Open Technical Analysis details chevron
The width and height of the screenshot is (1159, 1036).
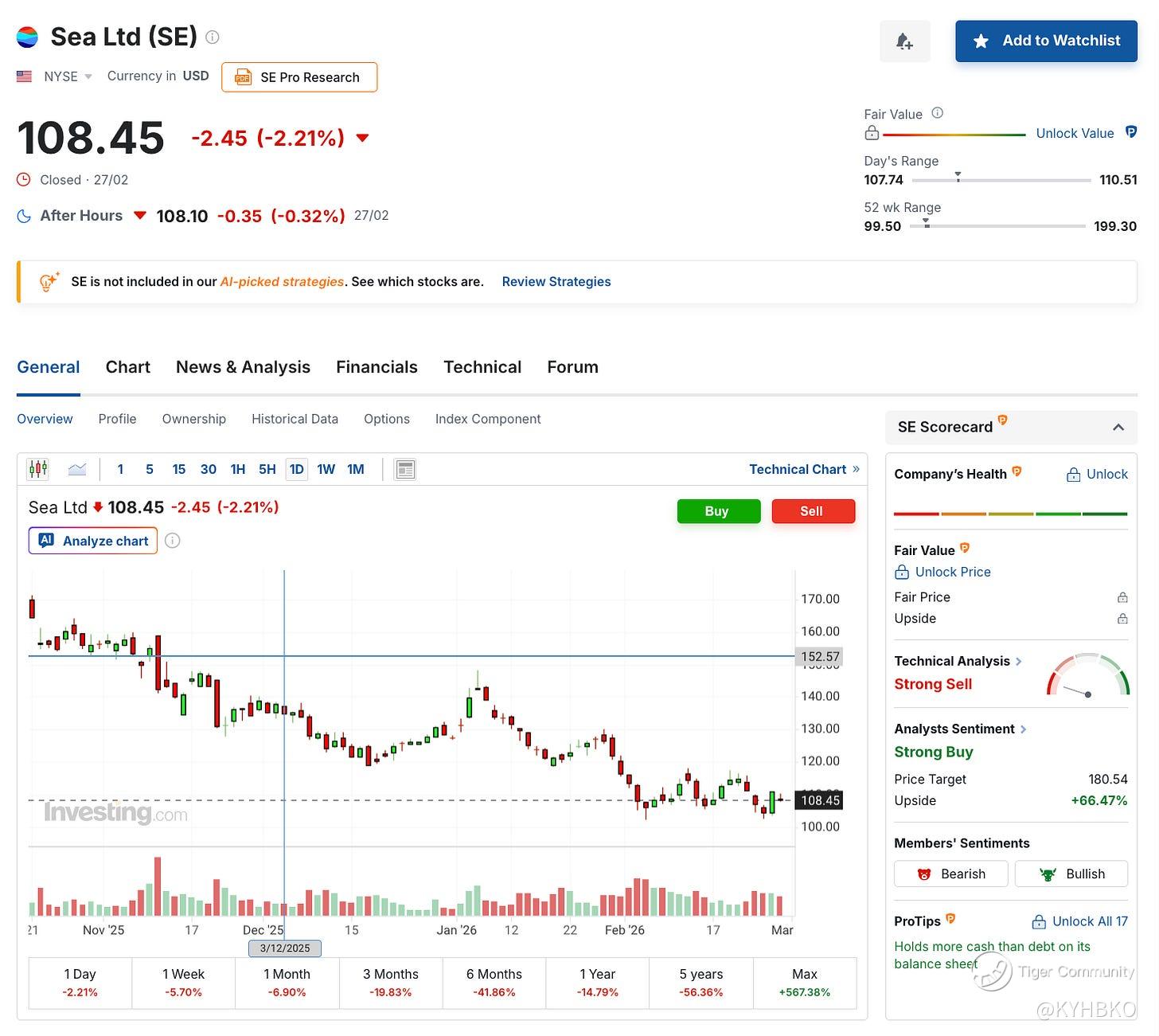[1019, 661]
